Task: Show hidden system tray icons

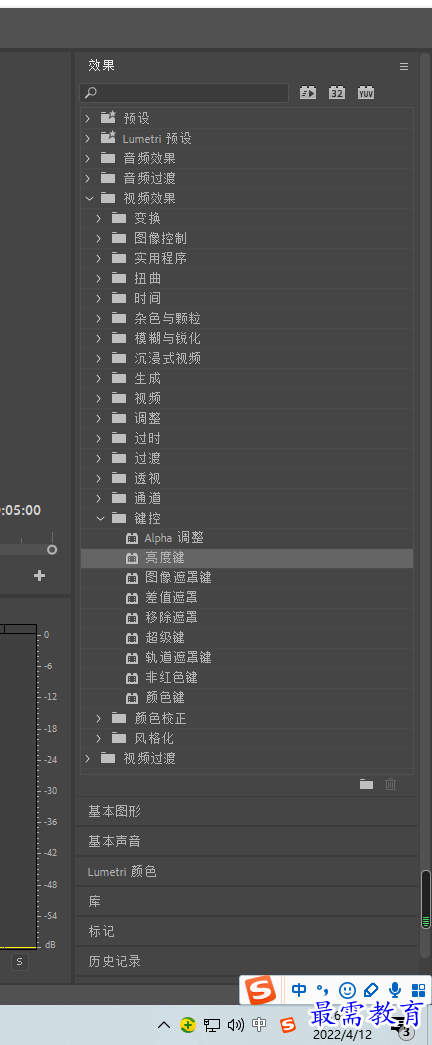Action: click(x=164, y=1024)
